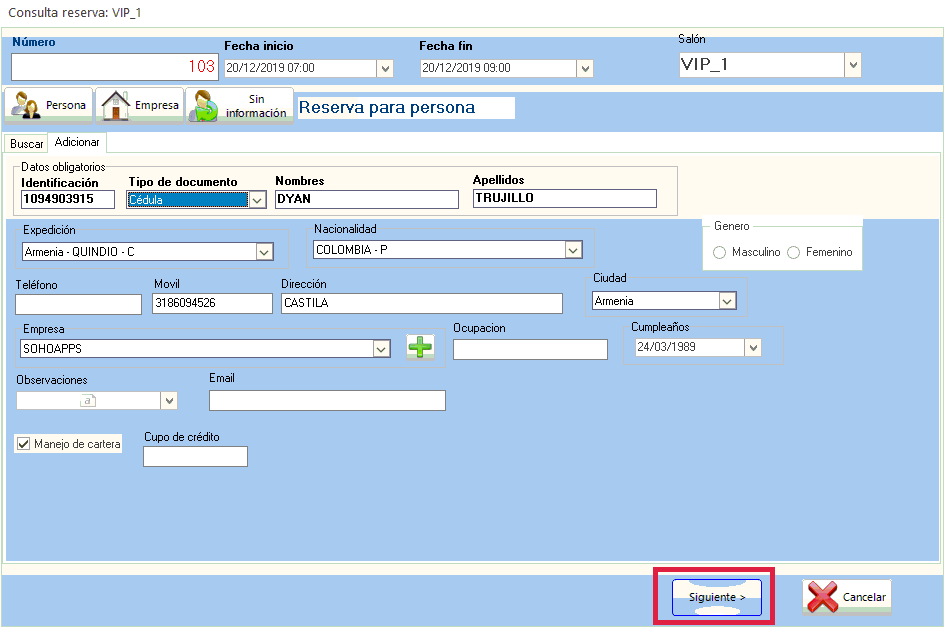The width and height of the screenshot is (948, 633).
Task: Open the Cumpleaños date picker
Action: [x=753, y=347]
